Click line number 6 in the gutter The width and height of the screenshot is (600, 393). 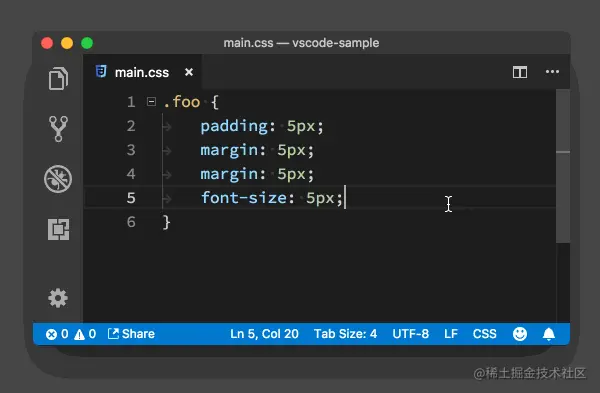(x=131, y=222)
